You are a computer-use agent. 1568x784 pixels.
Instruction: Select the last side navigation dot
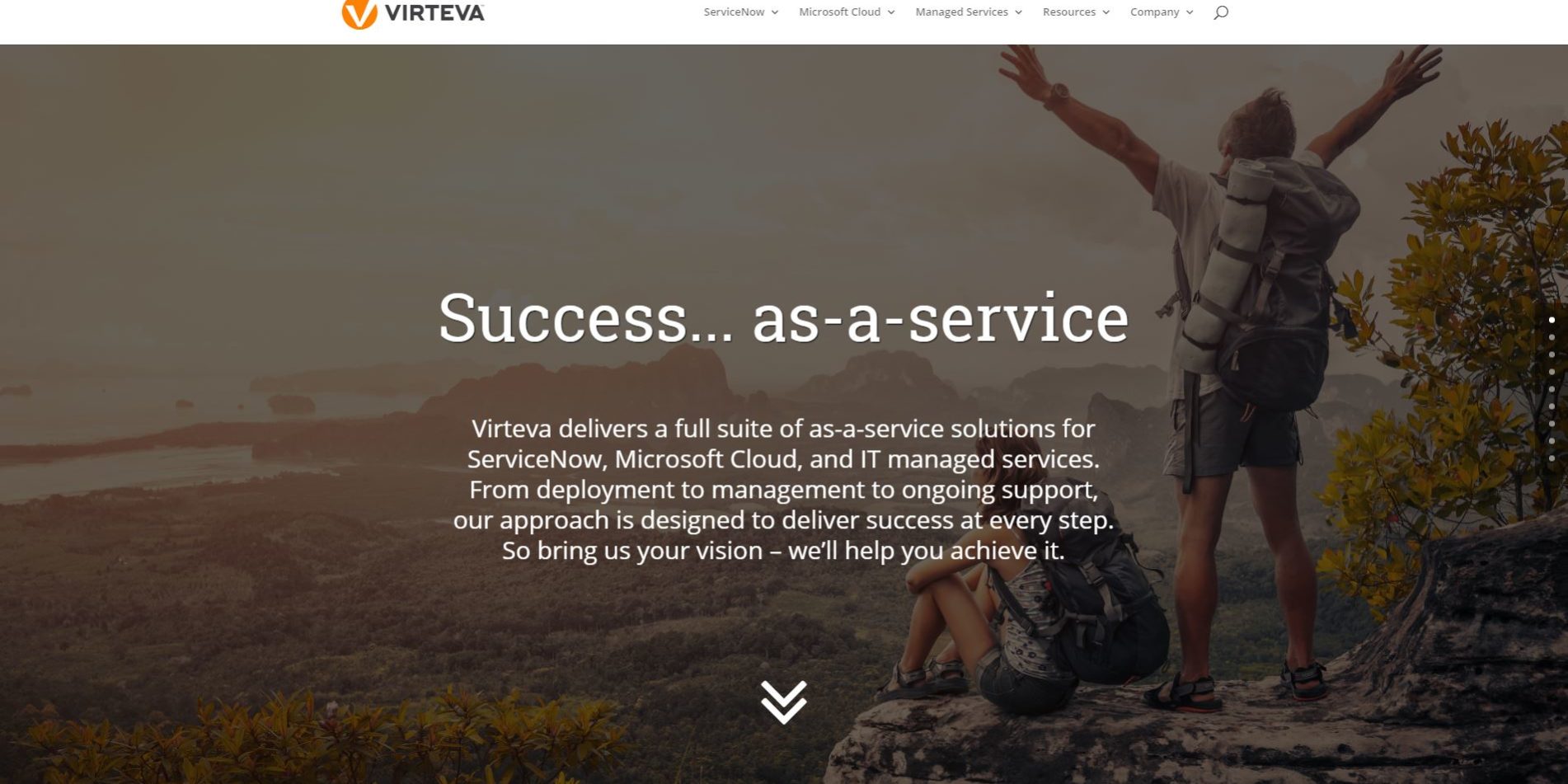pos(1552,458)
